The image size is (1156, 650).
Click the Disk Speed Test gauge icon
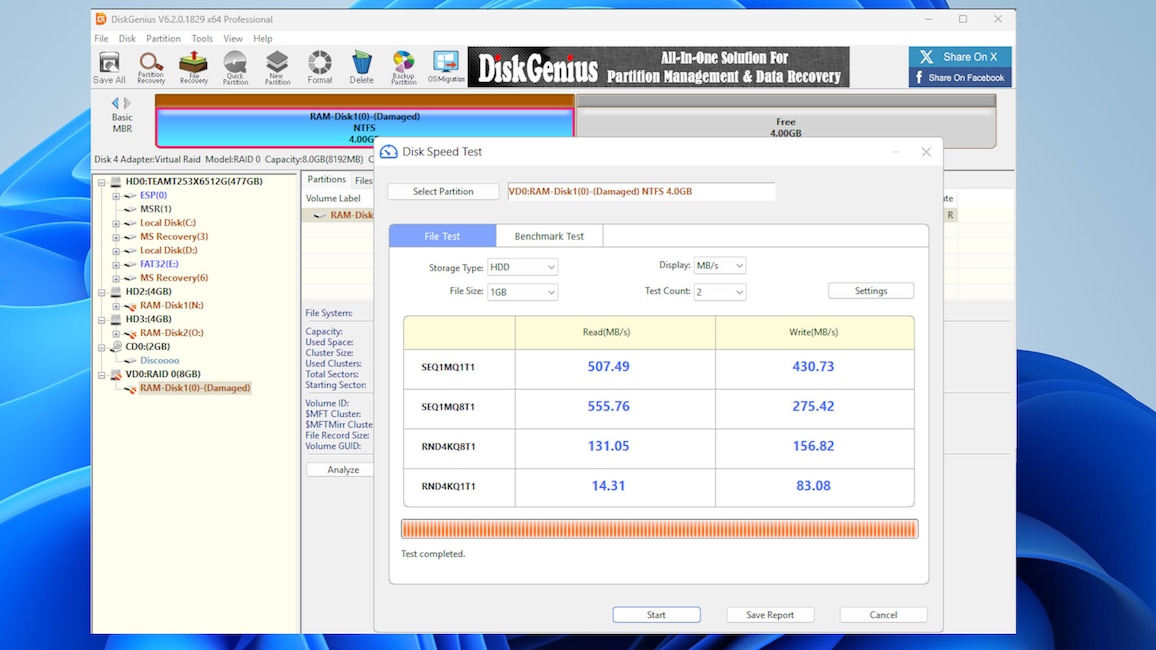point(389,151)
